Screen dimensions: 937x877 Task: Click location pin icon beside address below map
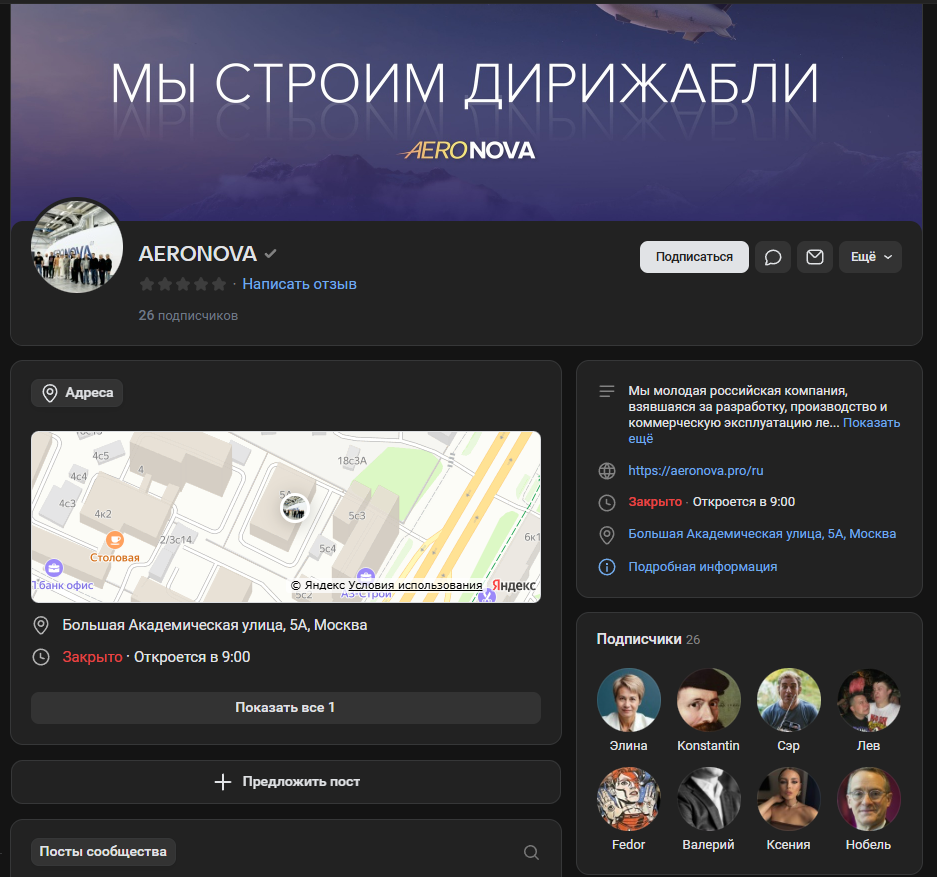[x=41, y=625]
